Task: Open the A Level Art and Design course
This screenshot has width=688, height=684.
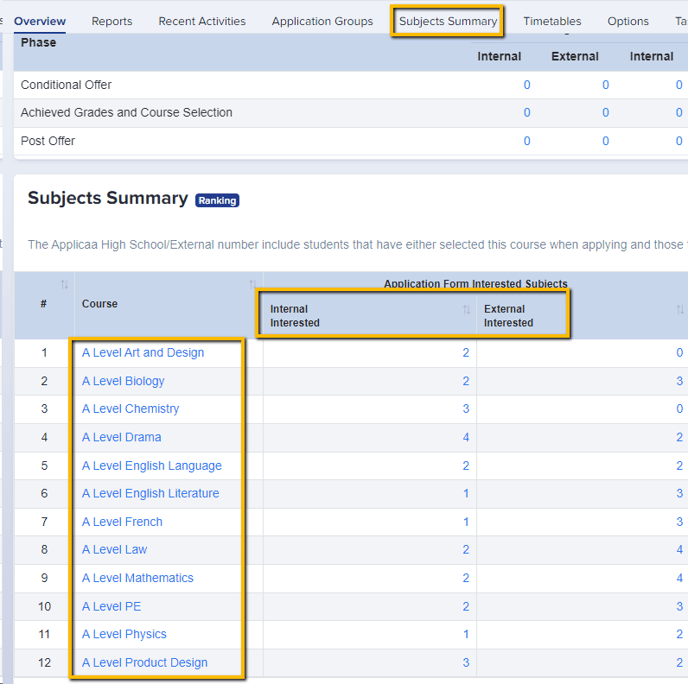Action: point(143,353)
